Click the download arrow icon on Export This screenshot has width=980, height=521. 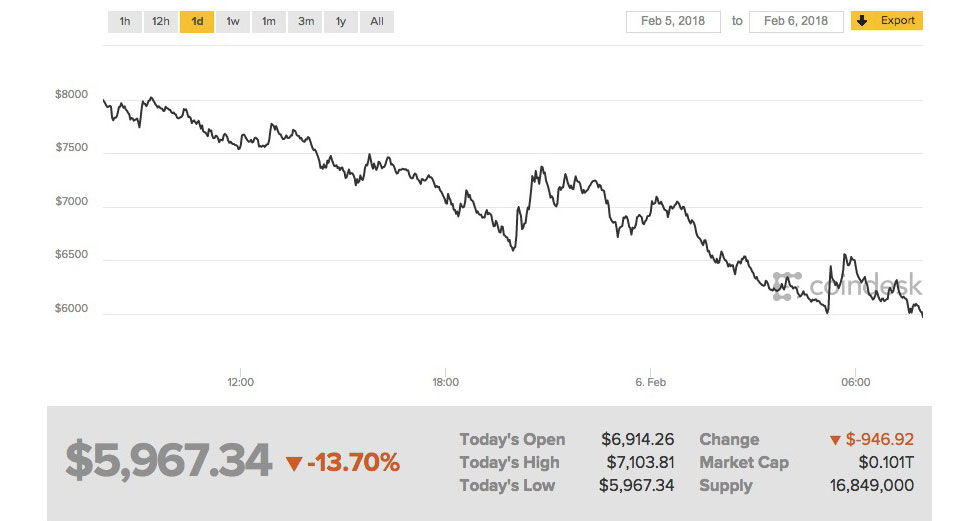863,21
